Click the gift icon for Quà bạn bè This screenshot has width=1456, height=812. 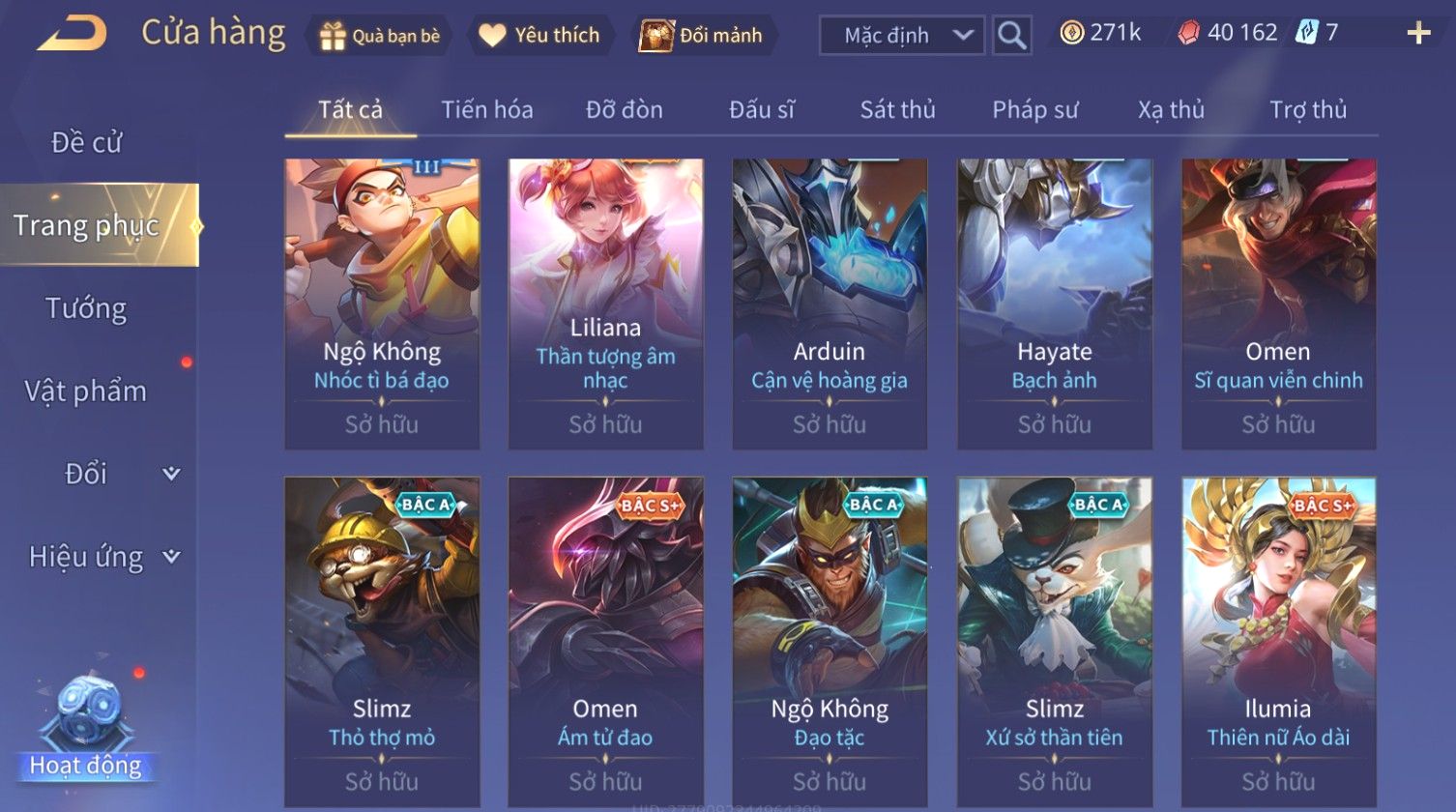tap(333, 36)
